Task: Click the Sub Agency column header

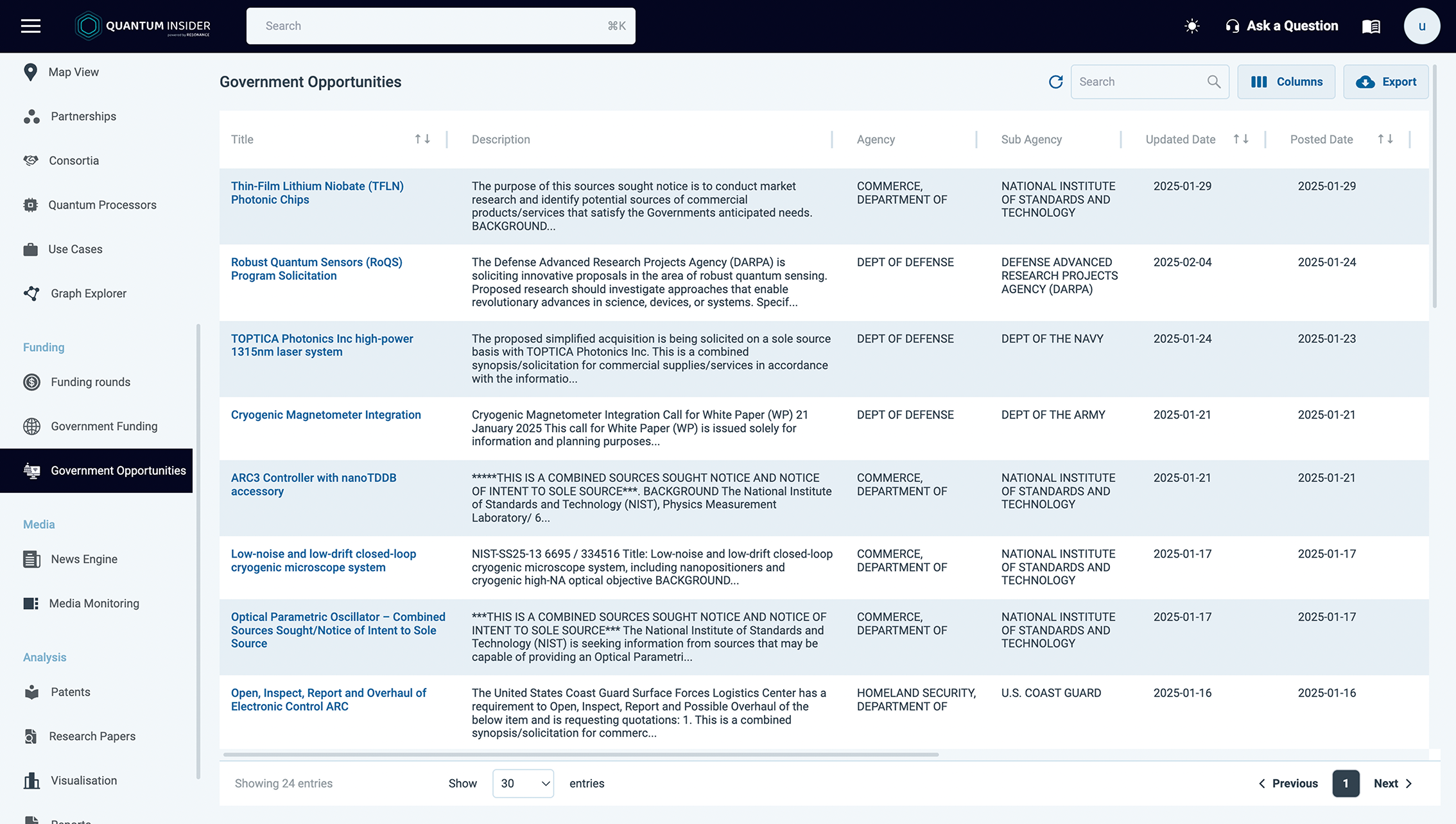Action: pos(1031,139)
